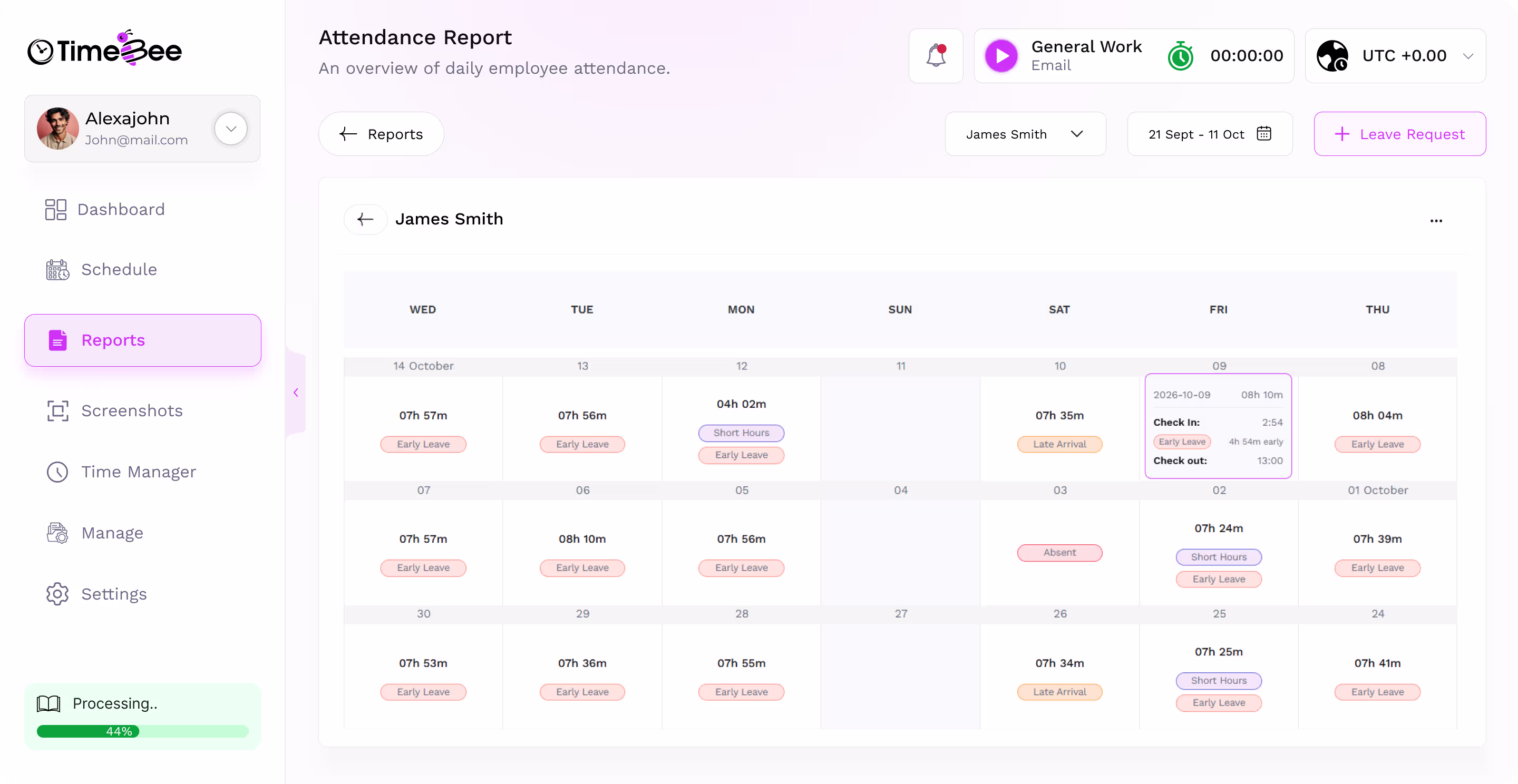Click the Leave Request button

(x=1399, y=134)
